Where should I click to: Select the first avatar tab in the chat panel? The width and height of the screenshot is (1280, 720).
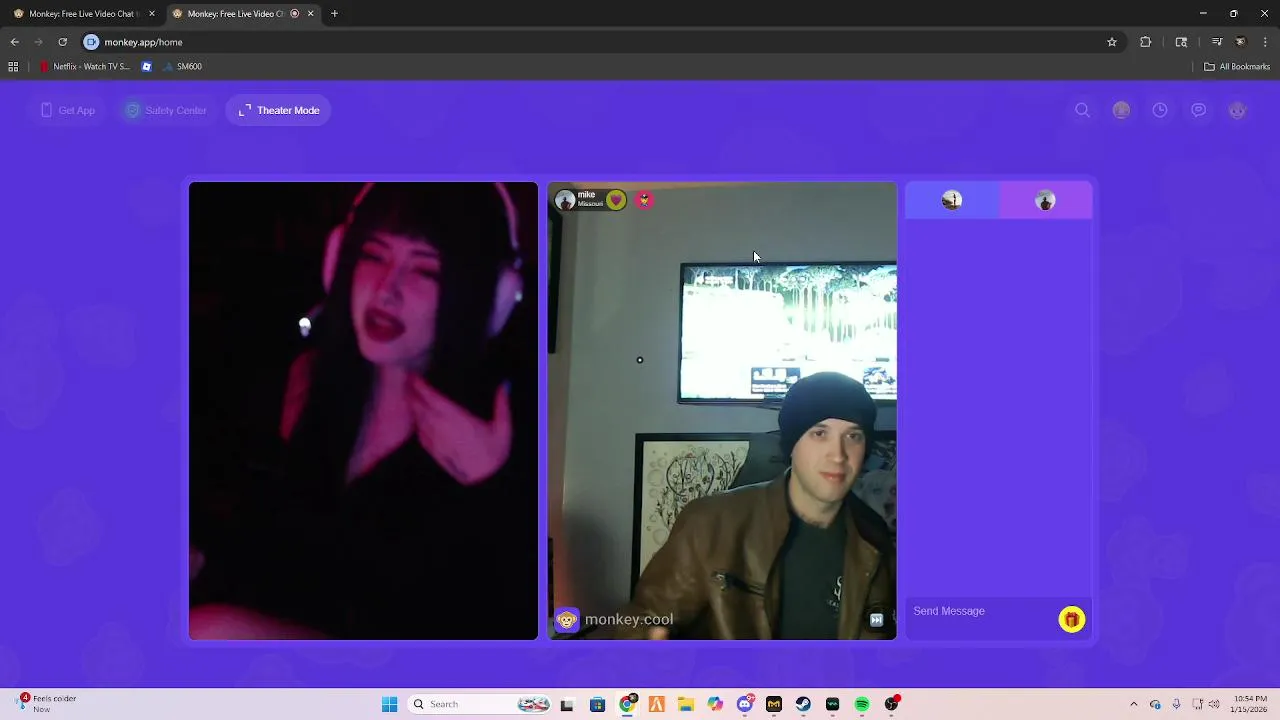[952, 200]
